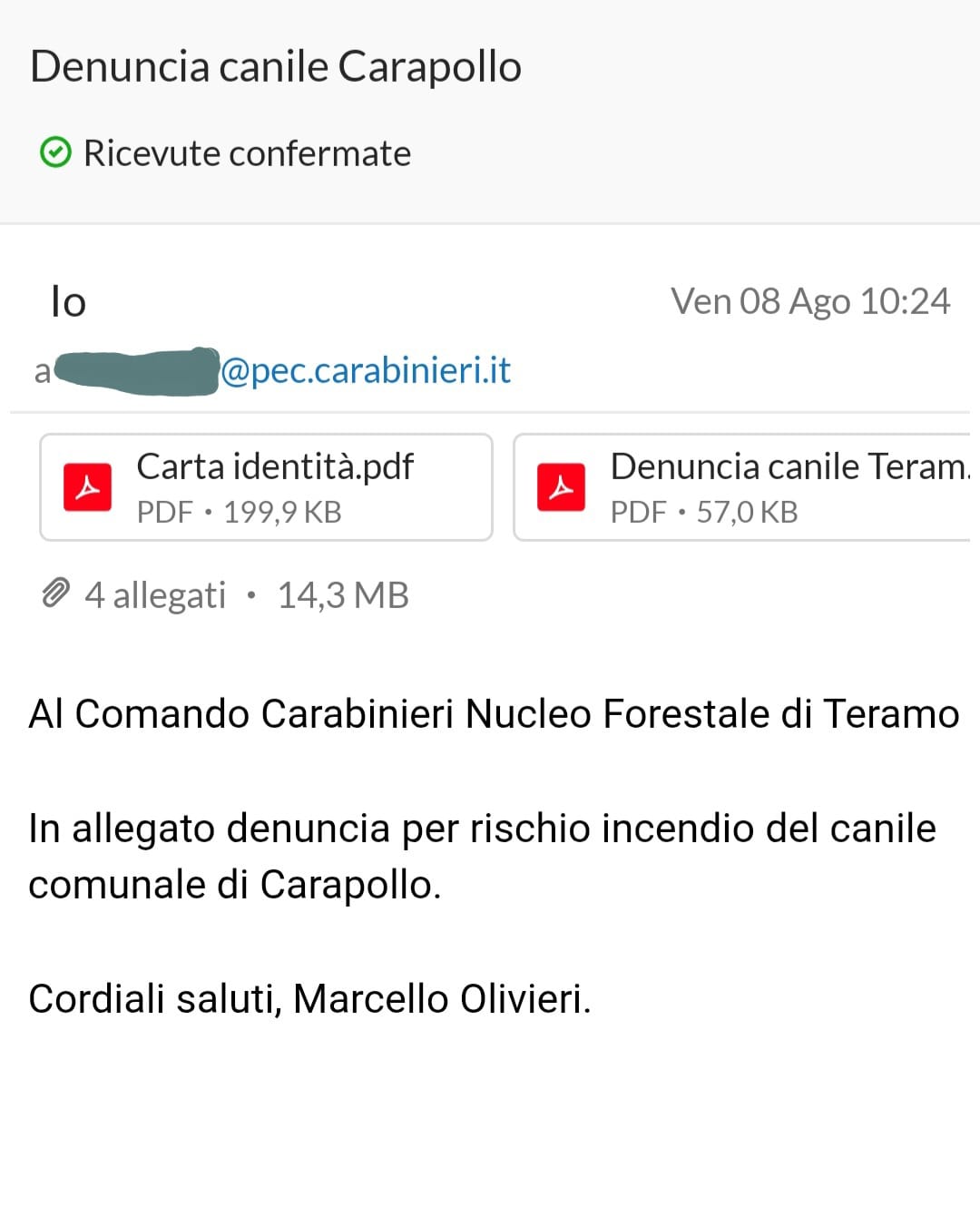Click the PDF icon of Carta identità
The height and width of the screenshot is (1207, 980).
pos(87,487)
